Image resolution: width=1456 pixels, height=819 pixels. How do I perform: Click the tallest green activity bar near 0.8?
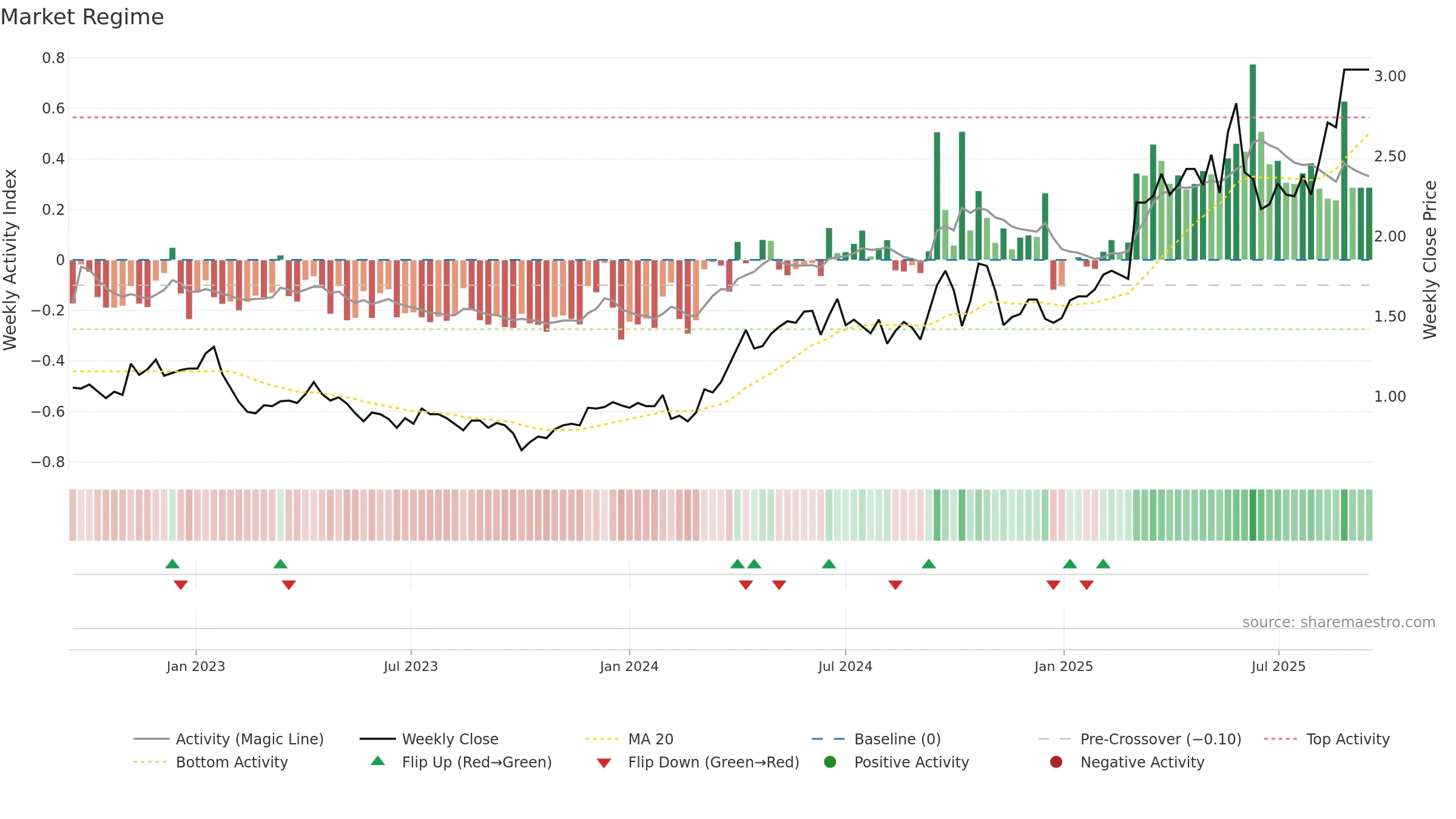(1253, 162)
